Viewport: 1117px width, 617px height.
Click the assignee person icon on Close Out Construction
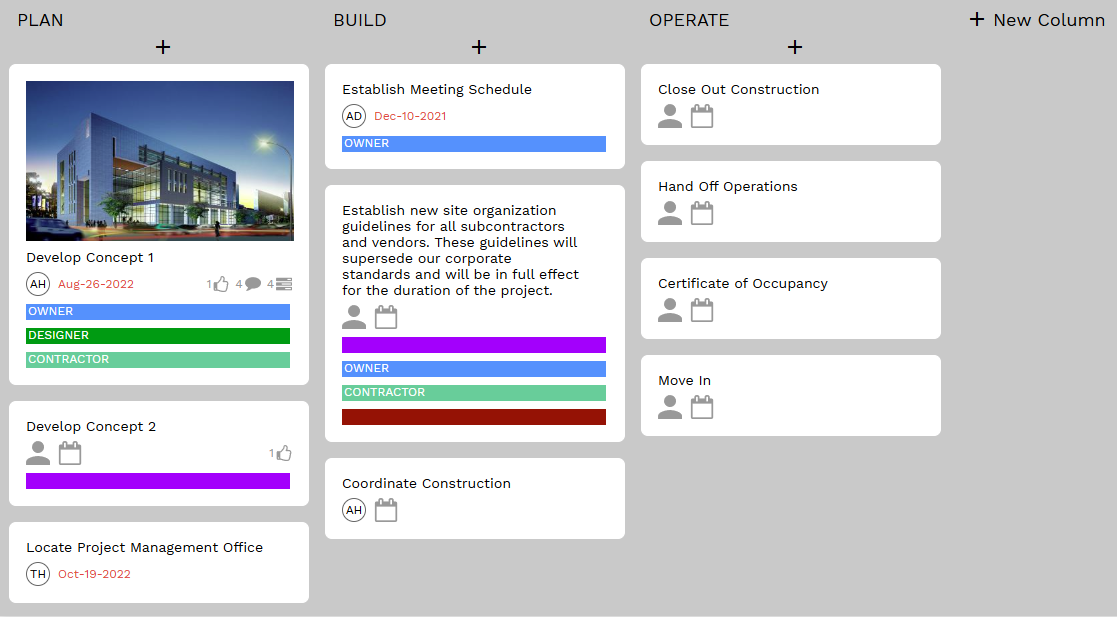click(669, 116)
